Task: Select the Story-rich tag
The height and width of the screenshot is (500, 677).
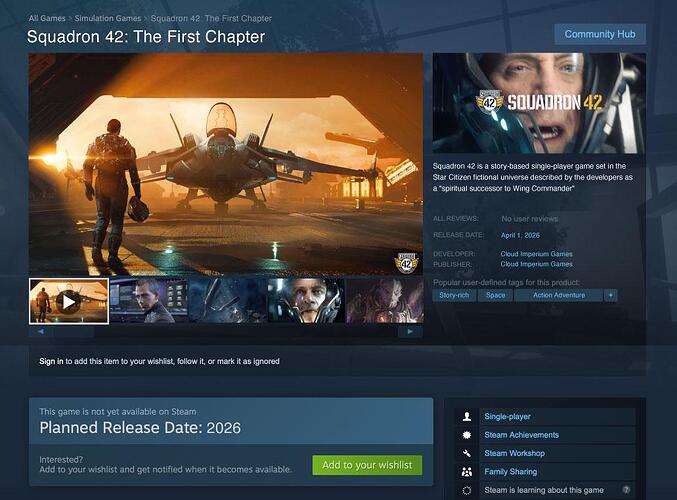Action: [x=454, y=295]
